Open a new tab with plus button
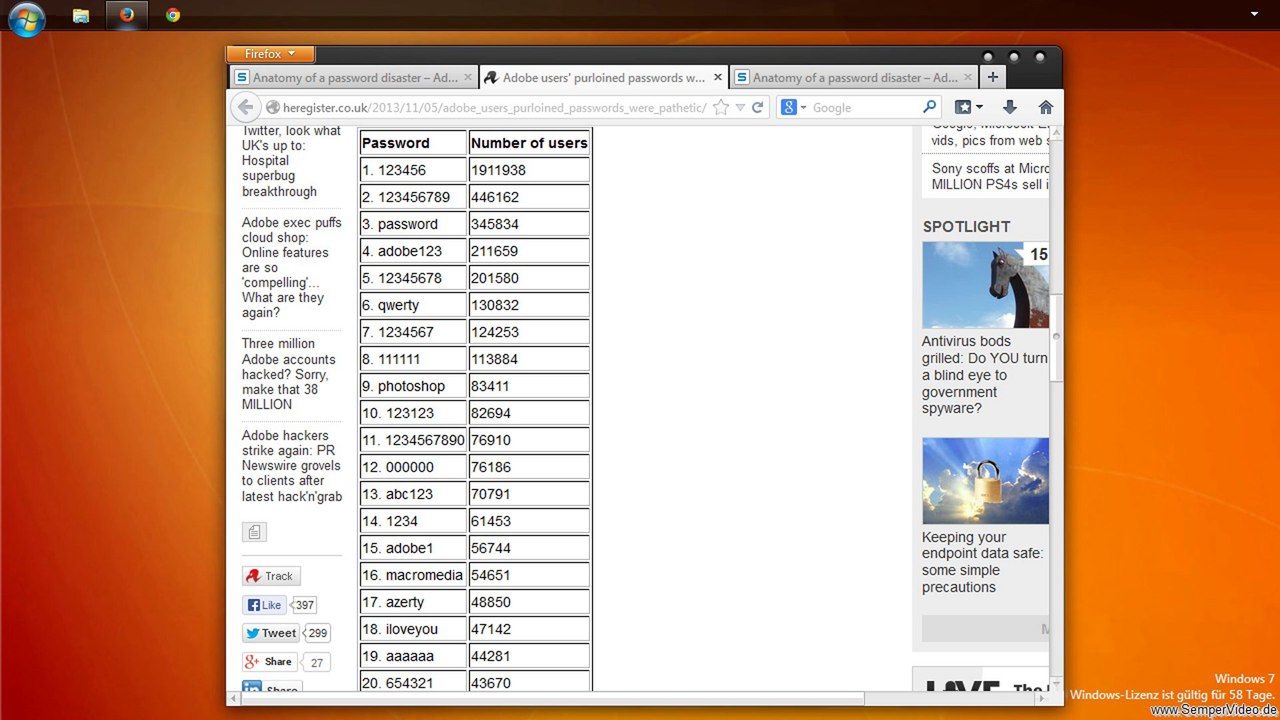This screenshot has width=1280, height=720. coord(992,77)
